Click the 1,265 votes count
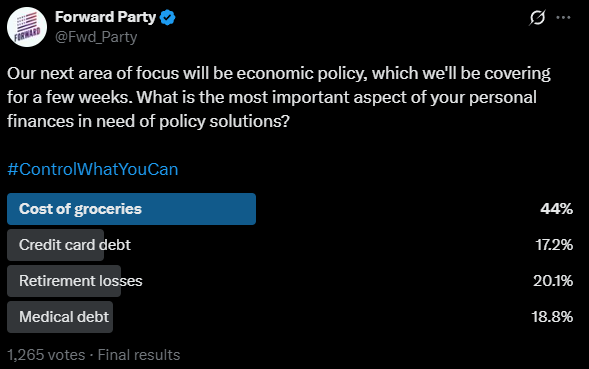The height and width of the screenshot is (369, 589). coord(46,355)
